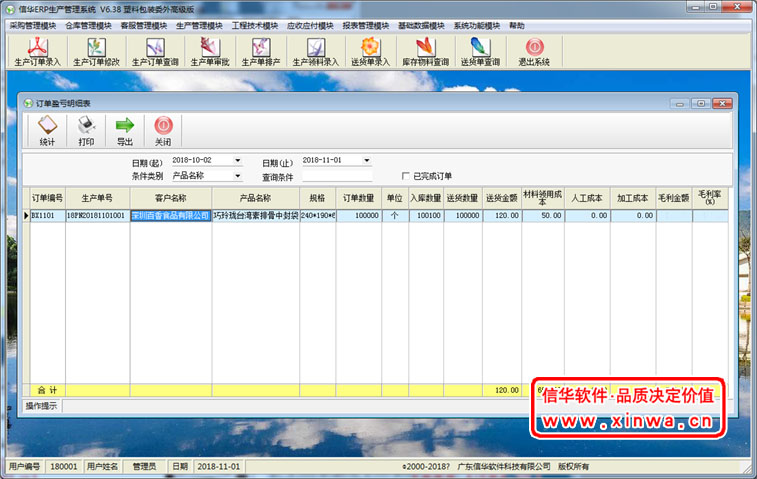Click 单位 column header
This screenshot has height=479, width=757.
click(395, 198)
